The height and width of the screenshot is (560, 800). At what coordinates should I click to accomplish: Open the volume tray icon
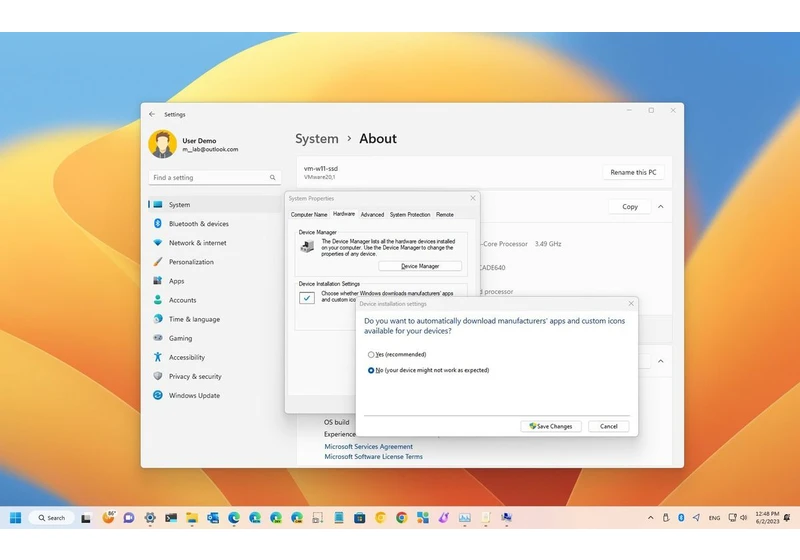744,518
